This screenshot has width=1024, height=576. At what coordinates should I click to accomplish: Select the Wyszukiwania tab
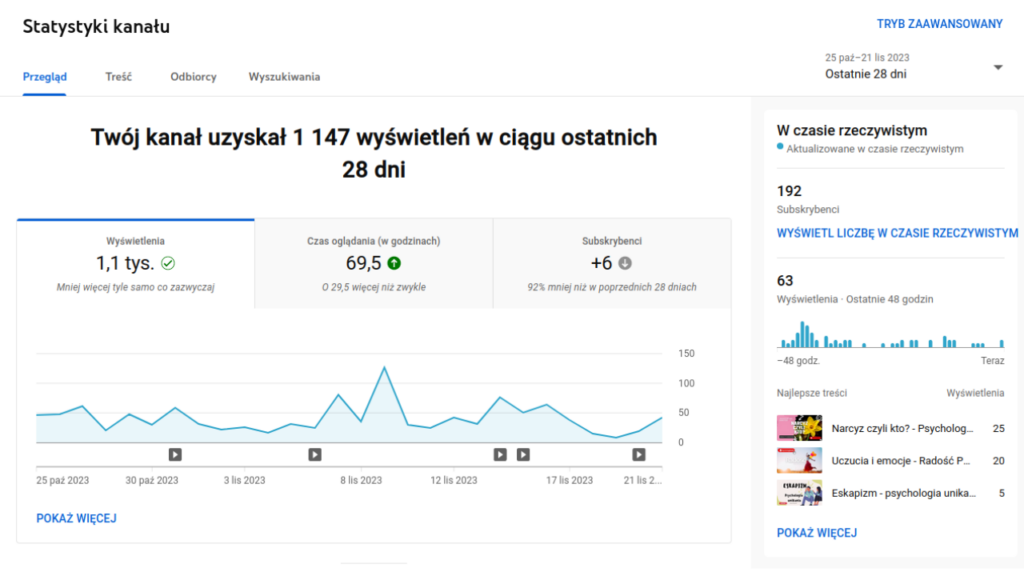(x=284, y=77)
